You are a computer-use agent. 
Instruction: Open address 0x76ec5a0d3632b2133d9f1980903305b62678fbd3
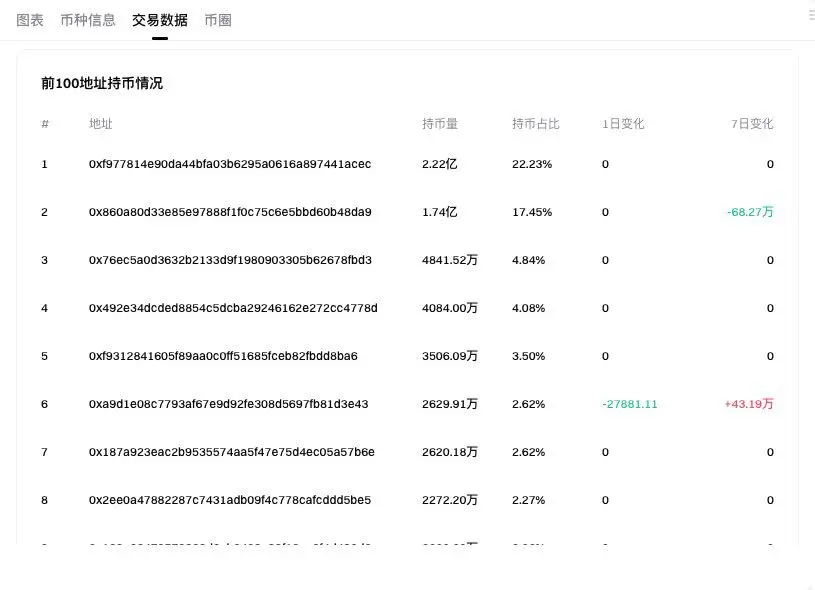pyautogui.click(x=230, y=260)
